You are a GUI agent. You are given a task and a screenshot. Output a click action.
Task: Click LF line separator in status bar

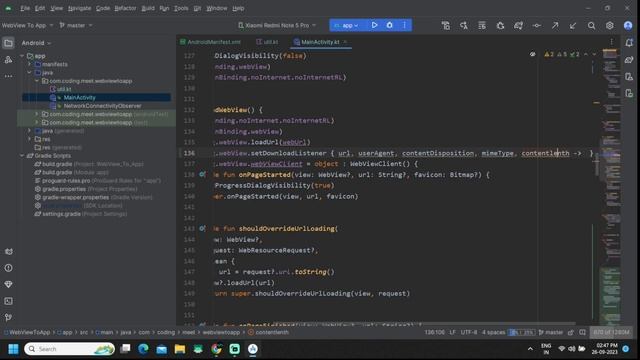point(452,333)
